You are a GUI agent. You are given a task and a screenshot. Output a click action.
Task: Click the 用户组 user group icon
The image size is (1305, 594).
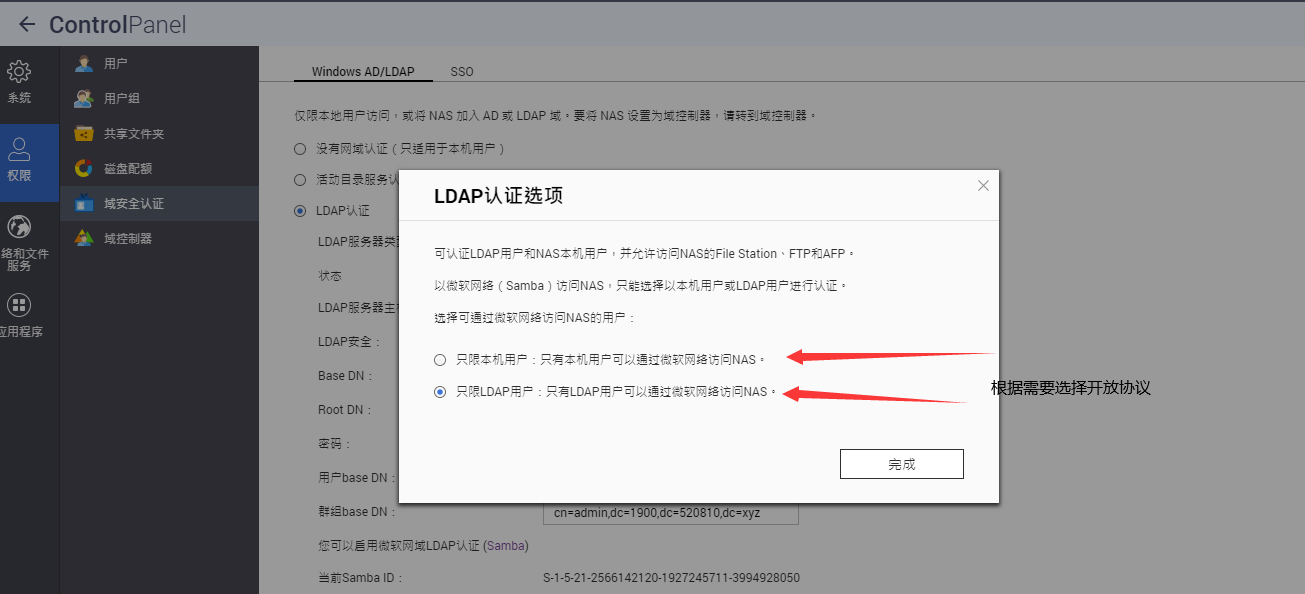pos(84,99)
